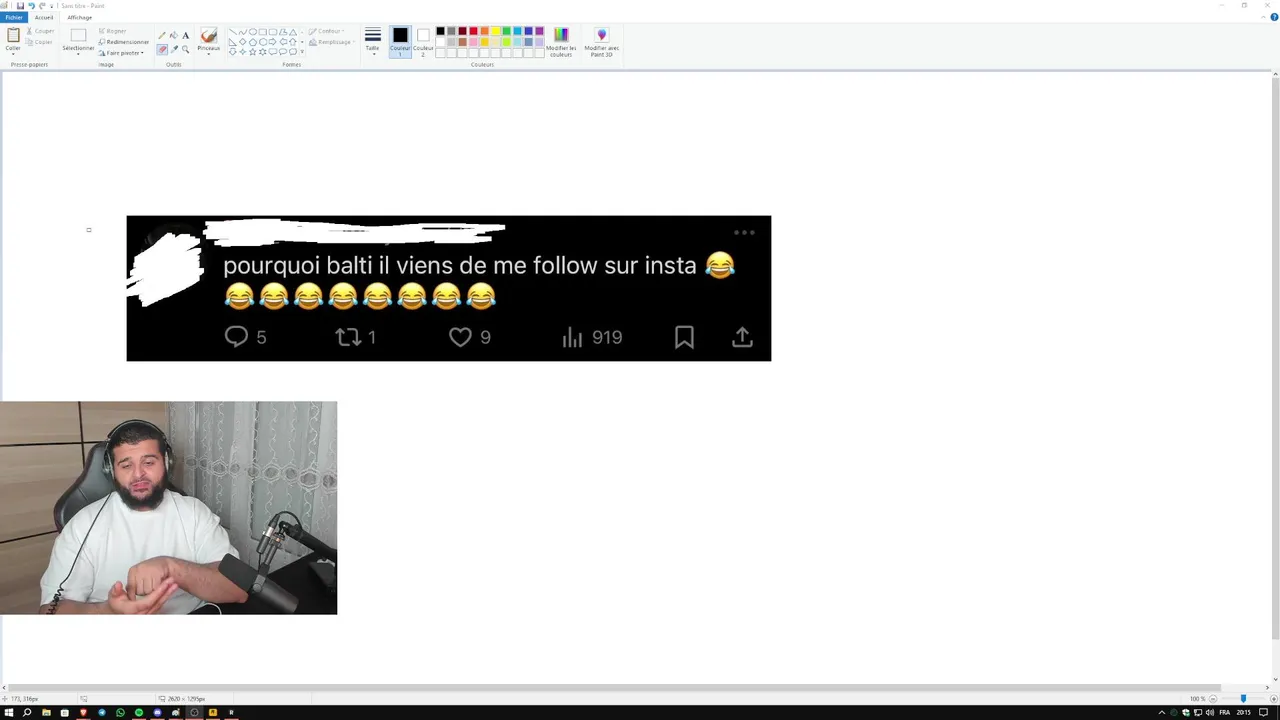The width and height of the screenshot is (1280, 720).
Task: Select the Color picker eyedropper tool
Action: [x=174, y=49]
